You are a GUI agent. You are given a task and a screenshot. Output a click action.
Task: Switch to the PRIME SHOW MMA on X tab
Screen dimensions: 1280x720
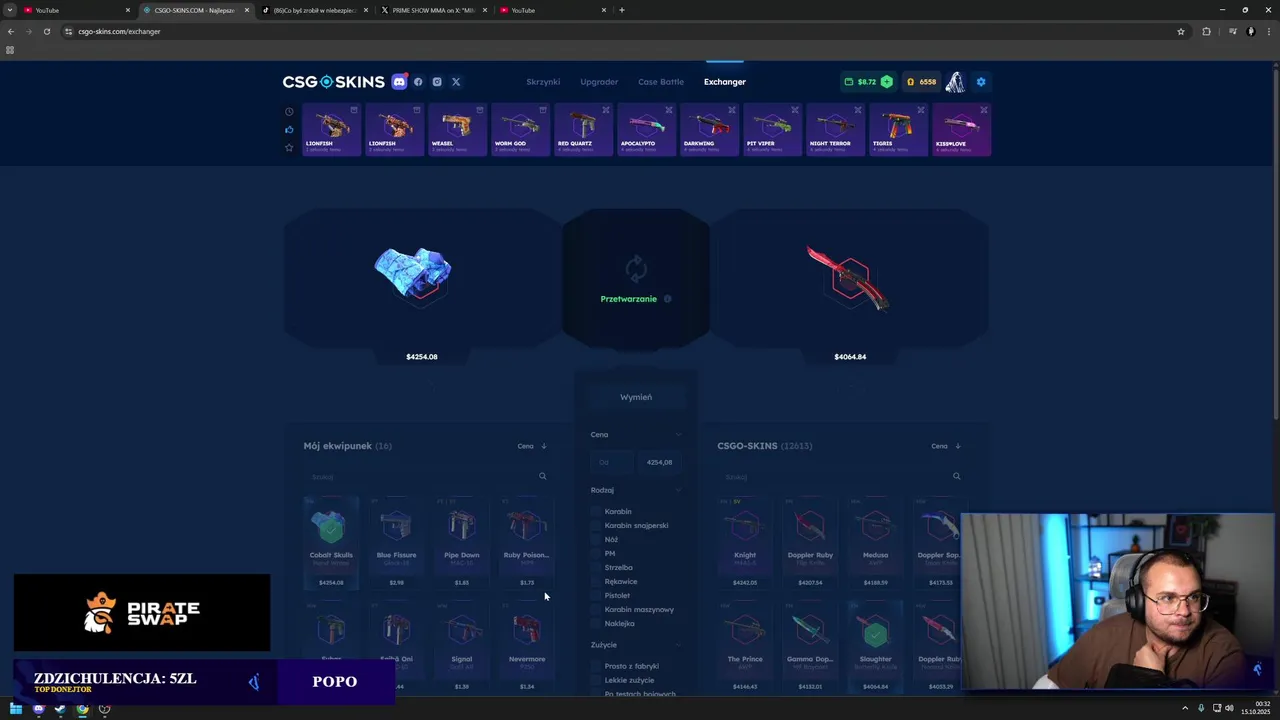[434, 10]
